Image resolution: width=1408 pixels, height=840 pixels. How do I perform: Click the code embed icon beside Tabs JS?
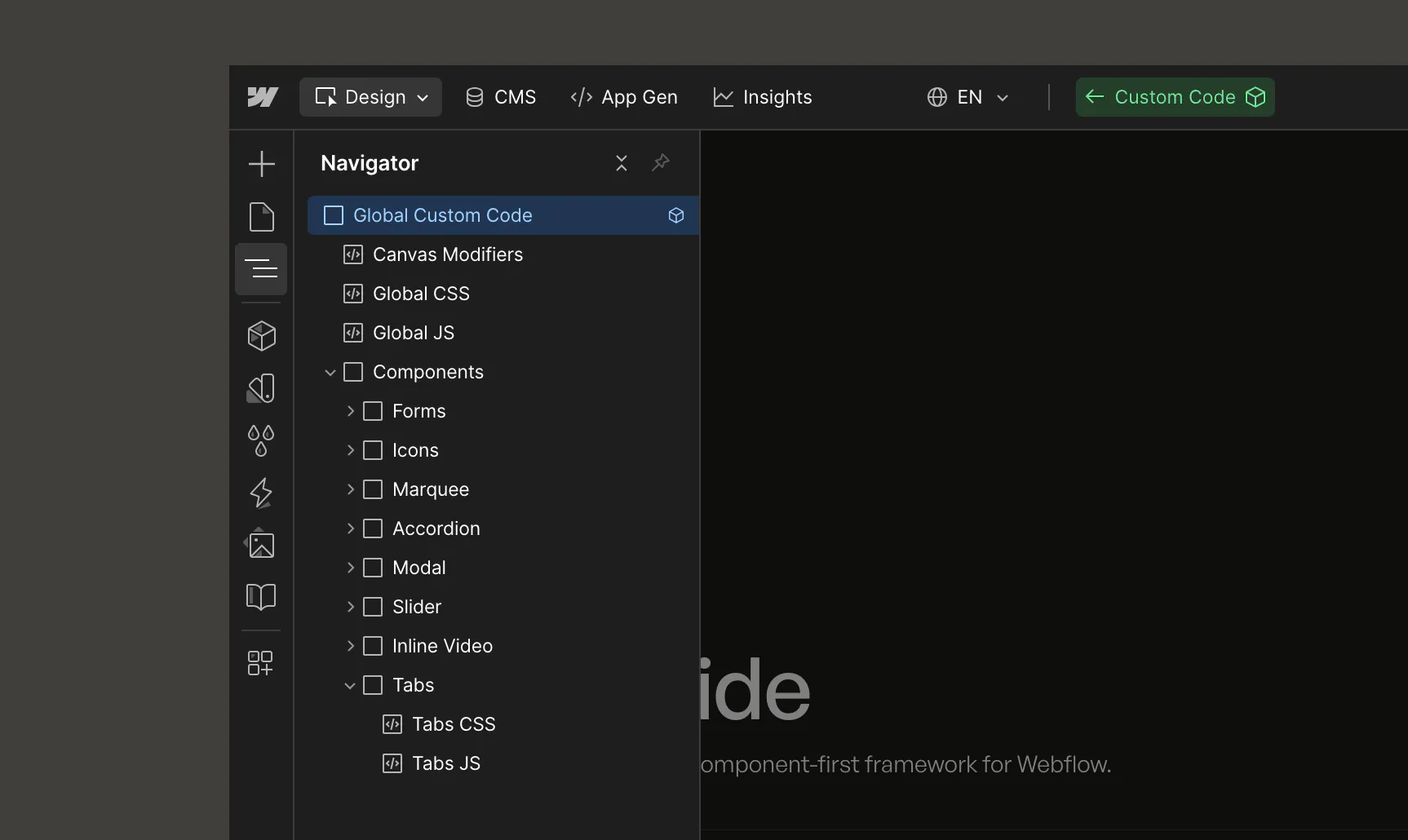(392, 763)
